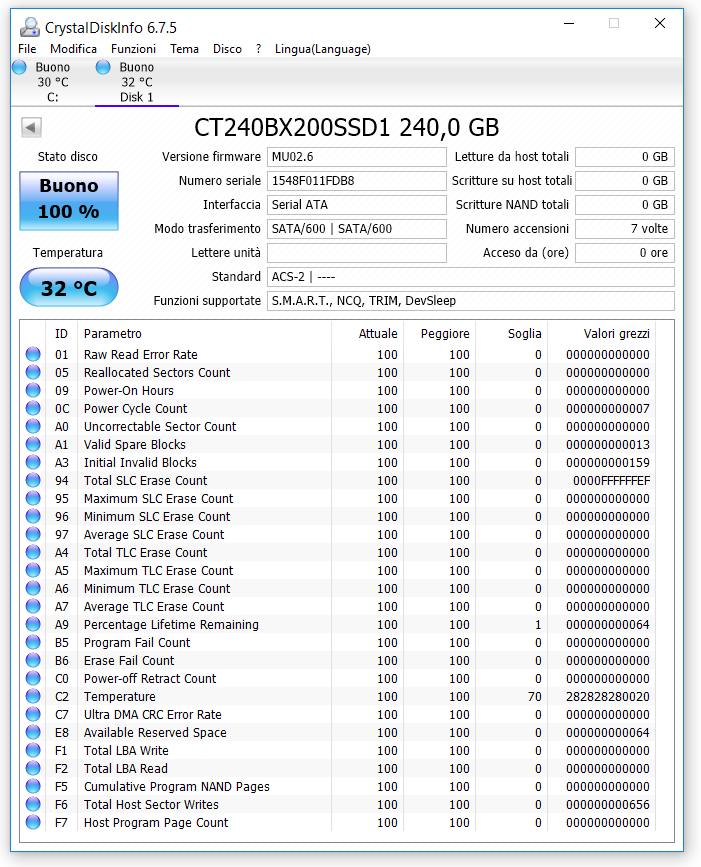This screenshot has width=701, height=867.
Task: Open the Disco menu
Action: tap(227, 49)
